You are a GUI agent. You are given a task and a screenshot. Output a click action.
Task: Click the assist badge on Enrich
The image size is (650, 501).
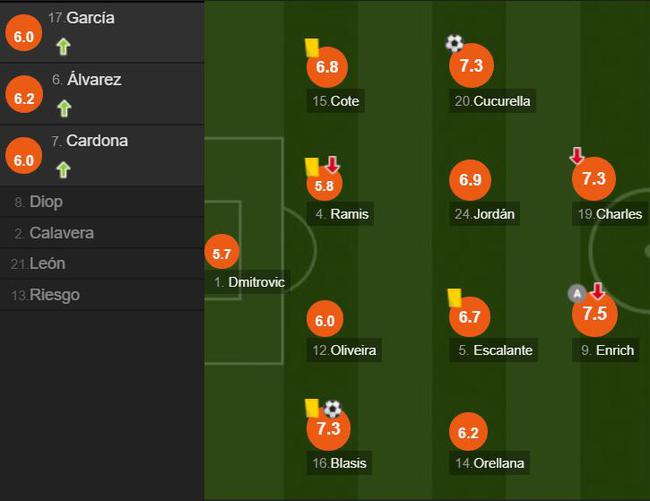pos(577,294)
